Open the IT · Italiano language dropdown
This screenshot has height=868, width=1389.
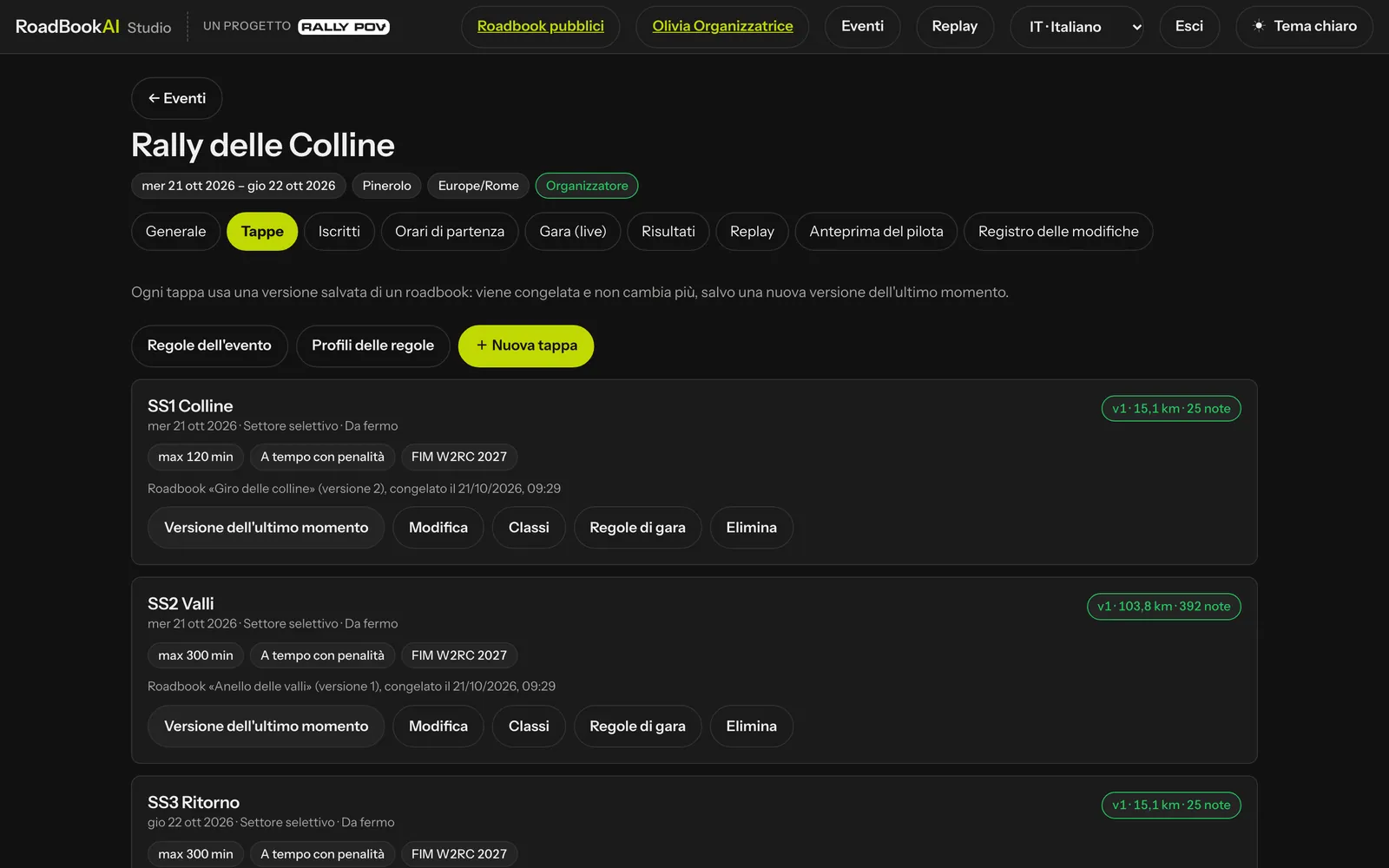(1076, 27)
